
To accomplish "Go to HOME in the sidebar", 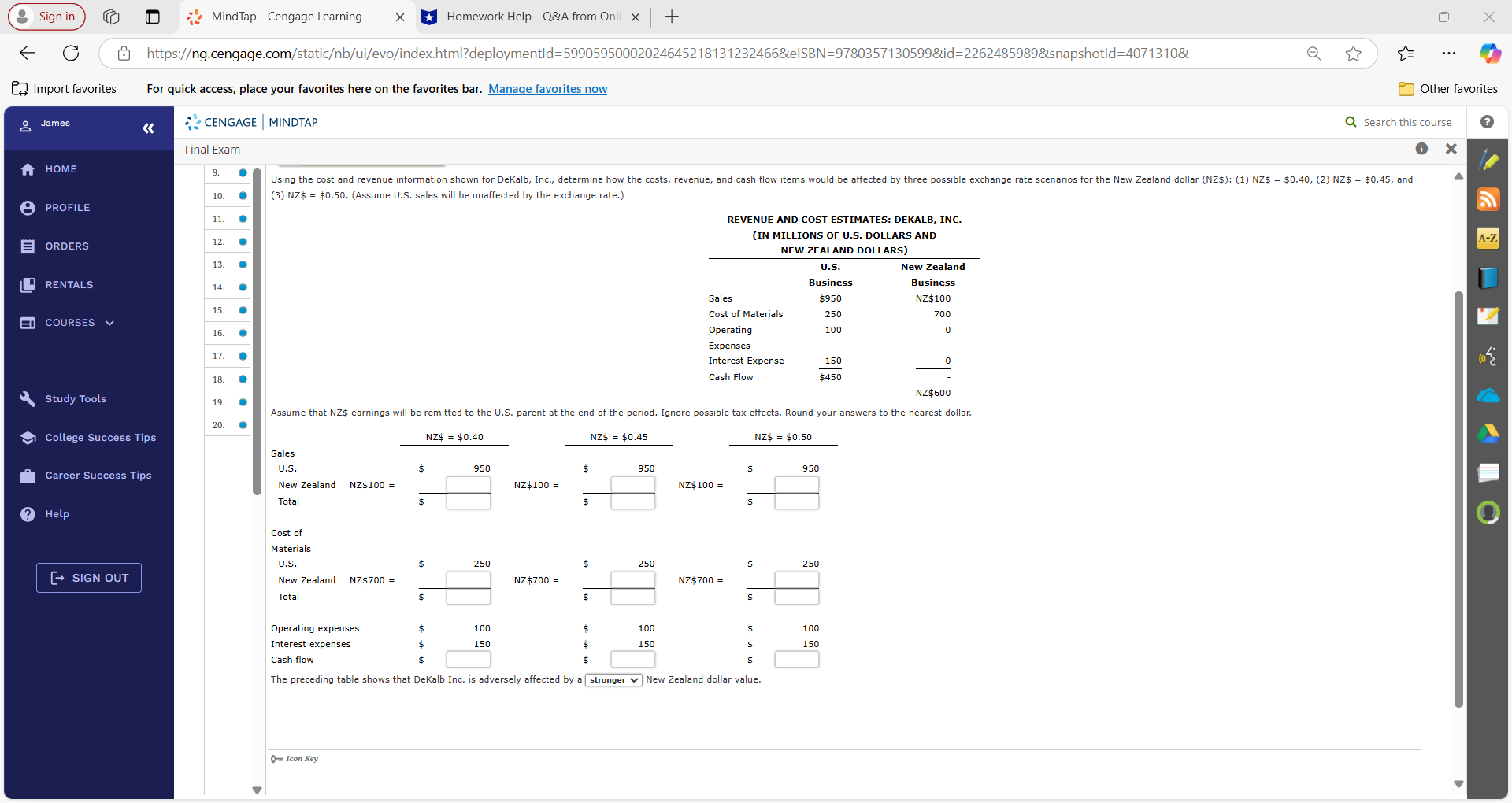I will (x=61, y=169).
